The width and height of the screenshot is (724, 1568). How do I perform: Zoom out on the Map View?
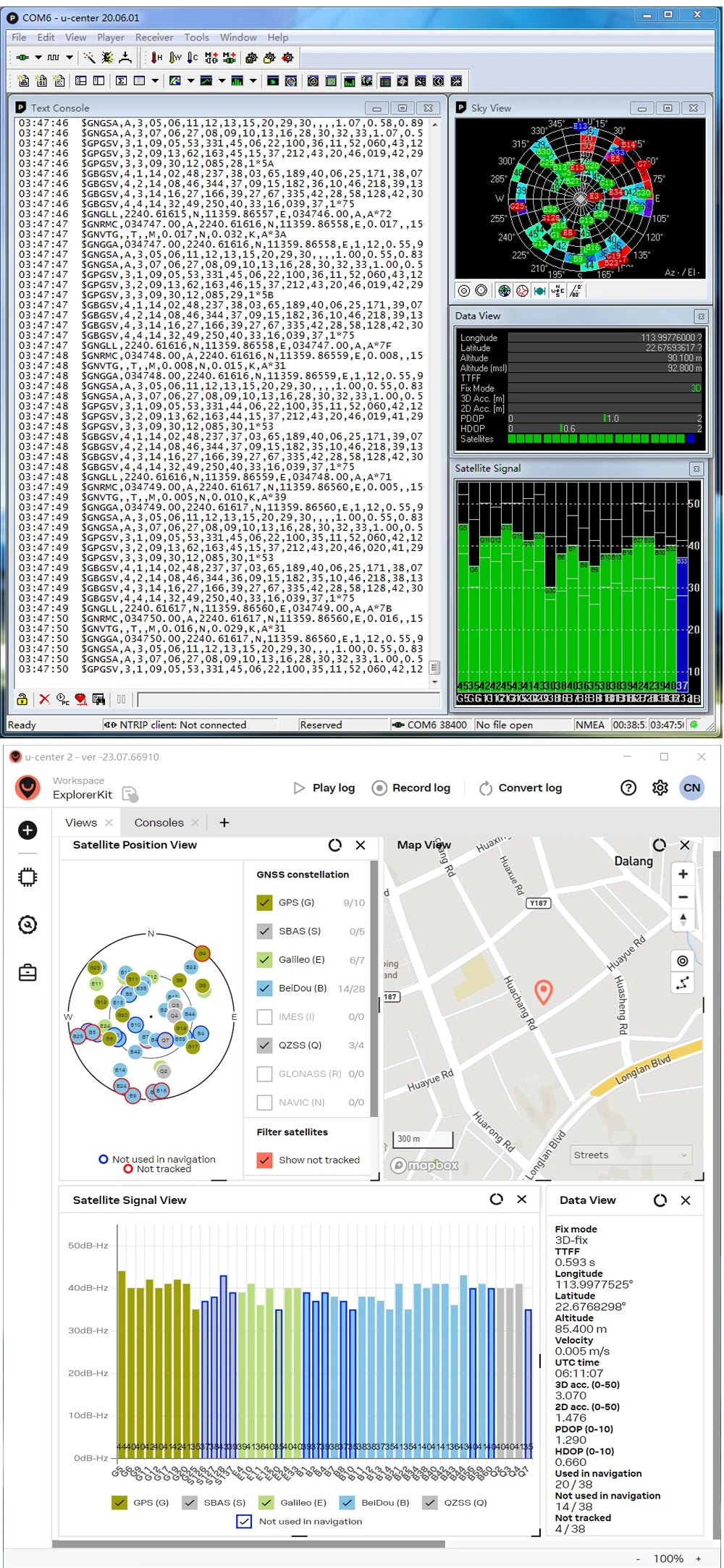tap(683, 897)
